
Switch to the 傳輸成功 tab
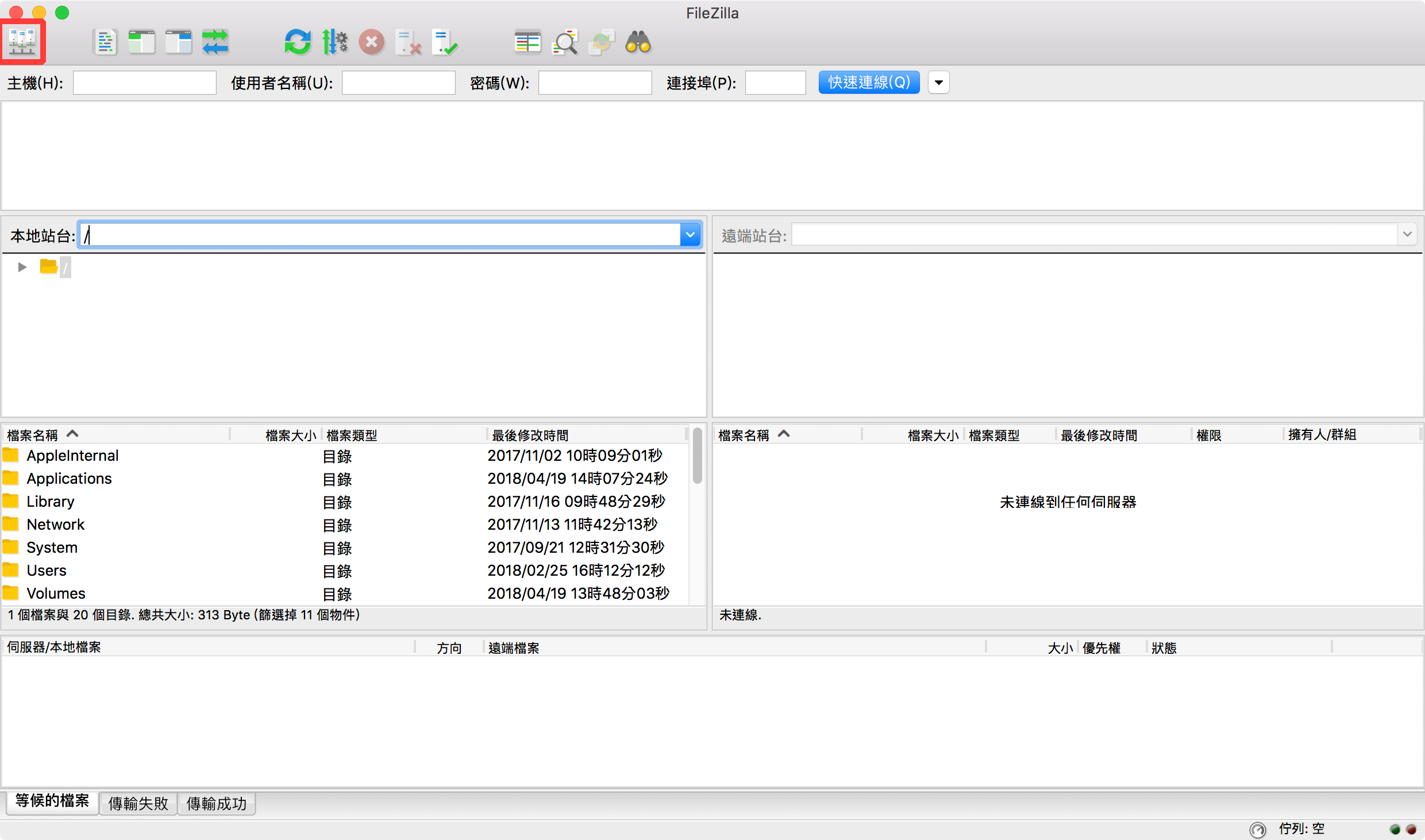coord(216,803)
